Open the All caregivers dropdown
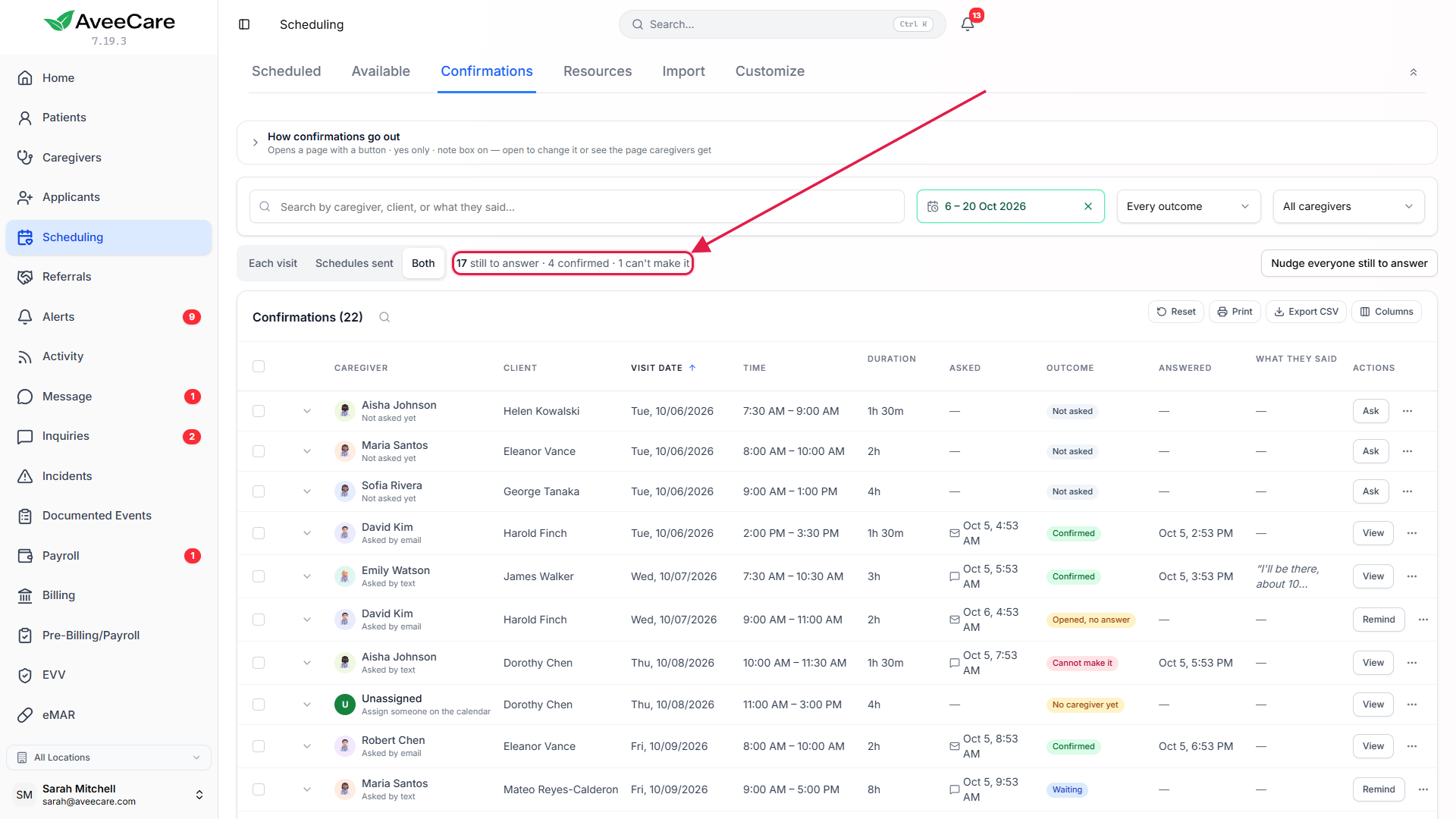Viewport: 1456px width, 819px height. [1348, 206]
